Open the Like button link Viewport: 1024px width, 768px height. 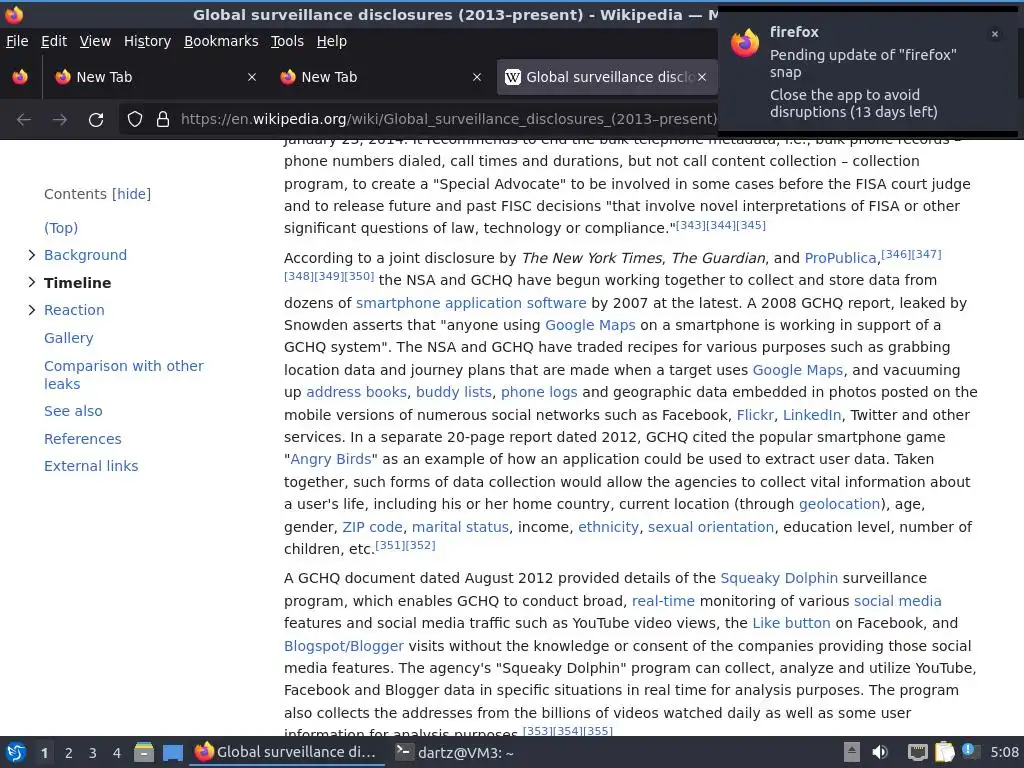tap(791, 623)
